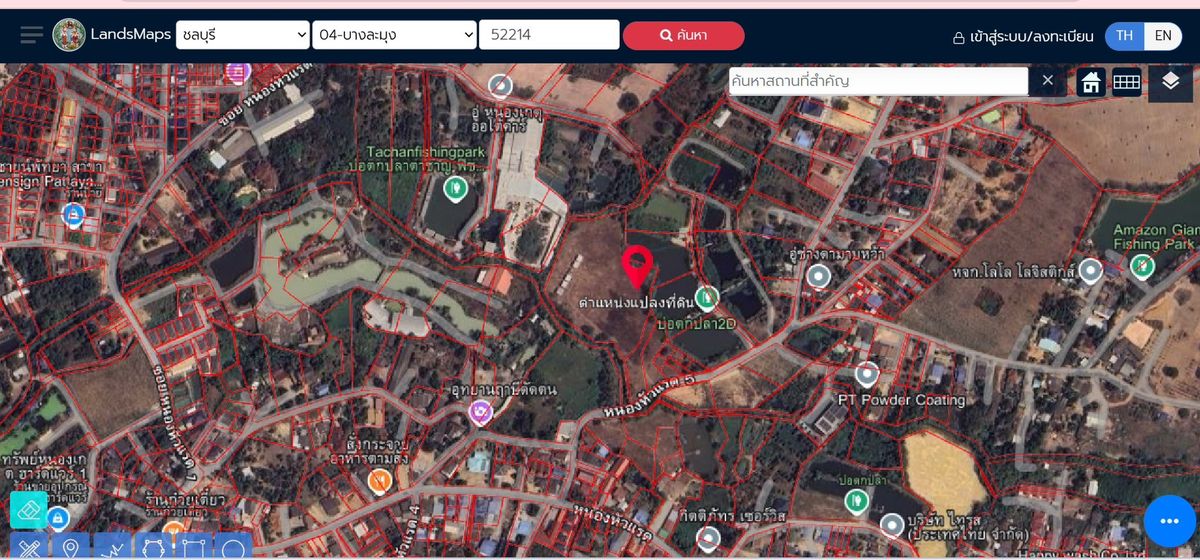1200x560 pixels.
Task: Clear the landmark search with X
Action: (x=1047, y=81)
